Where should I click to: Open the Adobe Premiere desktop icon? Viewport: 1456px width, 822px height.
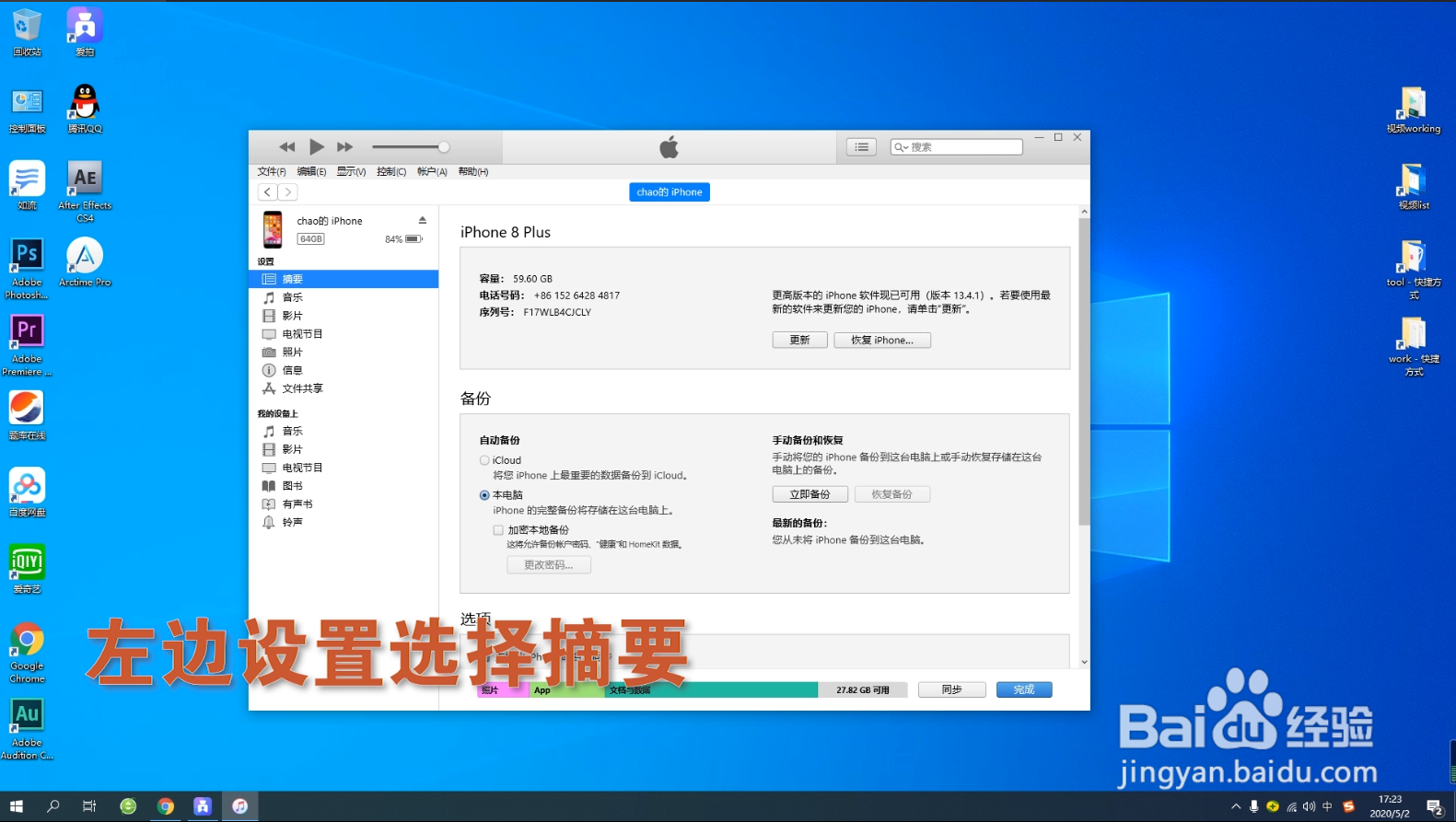coord(27,345)
